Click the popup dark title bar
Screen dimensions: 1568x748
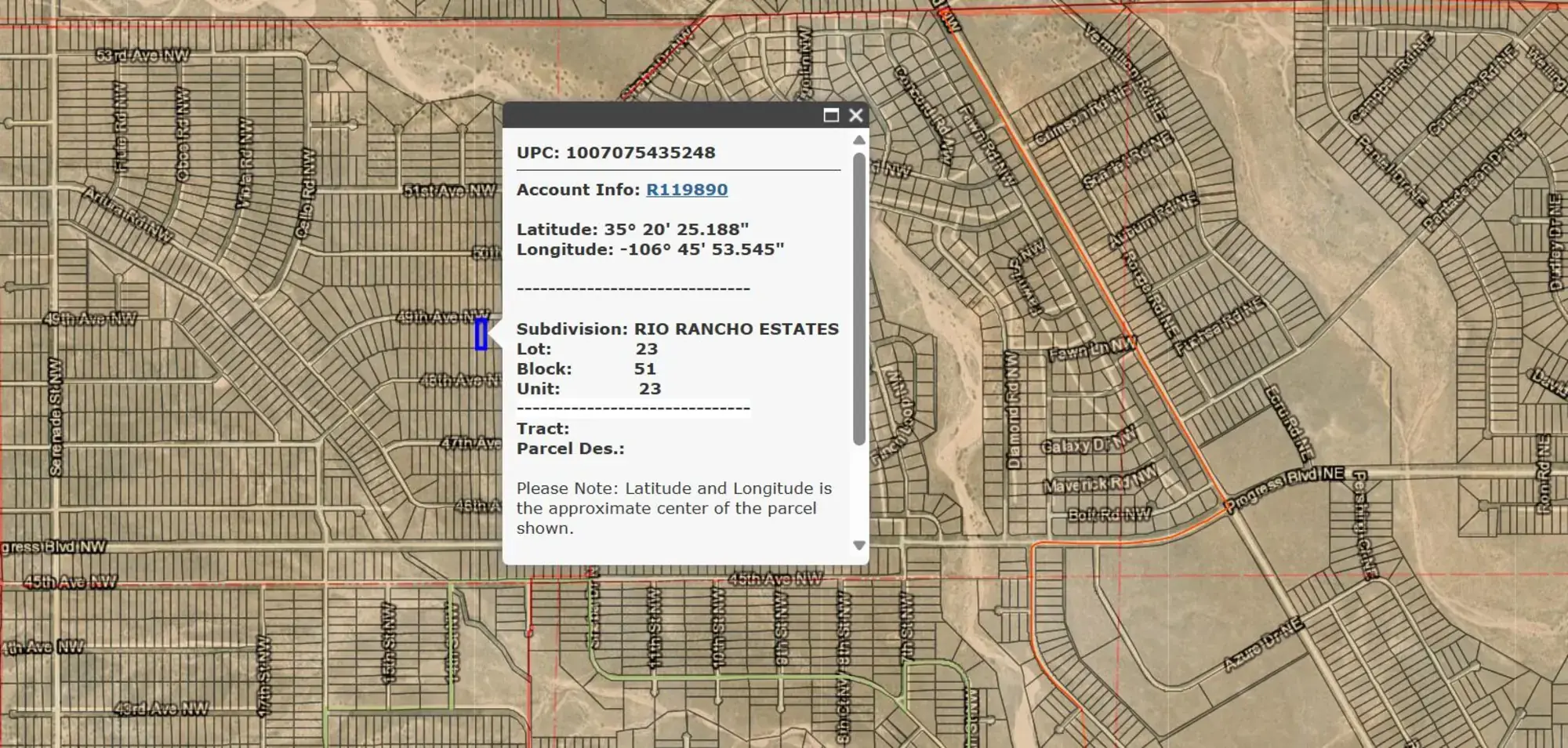[x=659, y=115]
